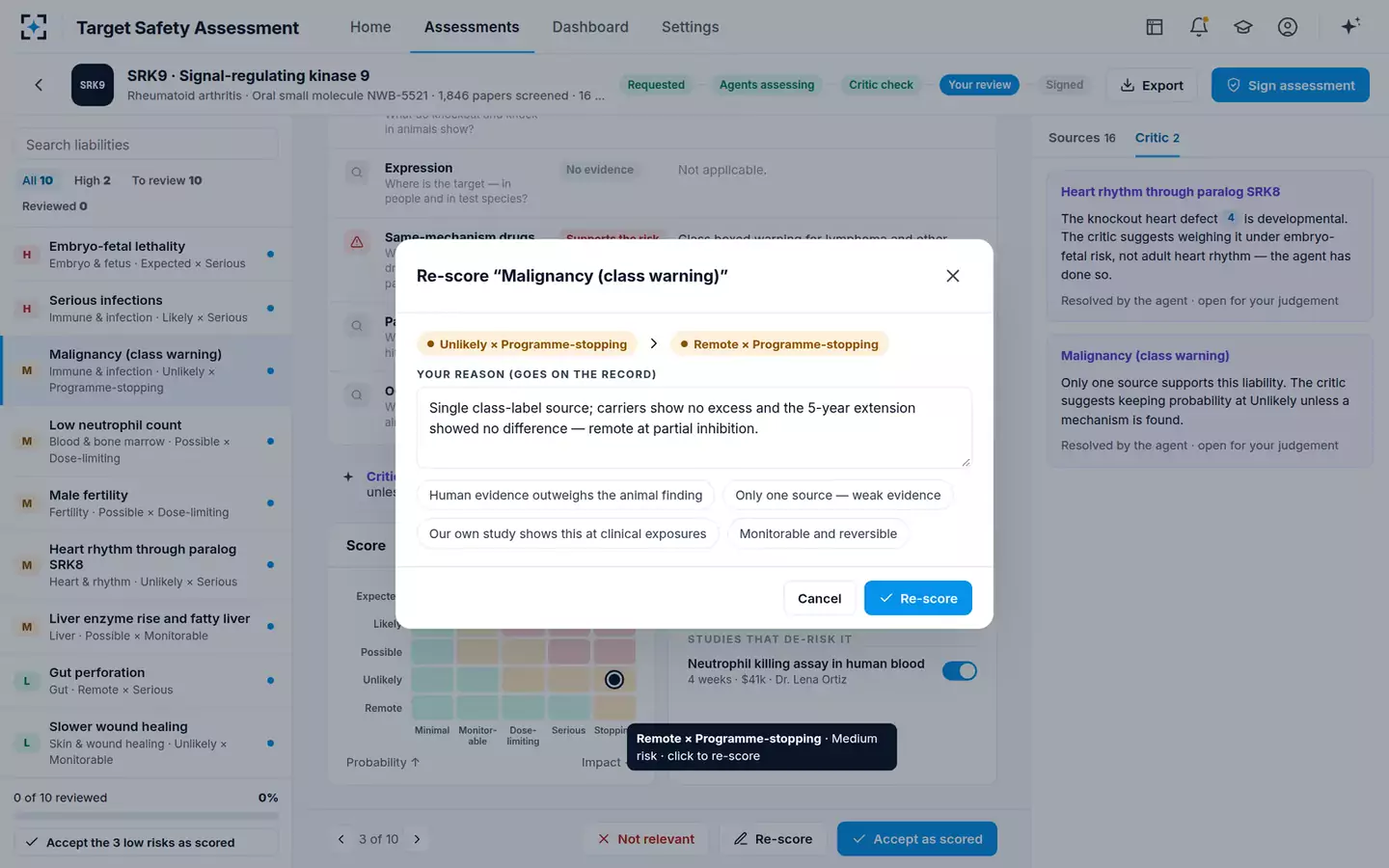
Task: Open notifications bell
Action: [1199, 27]
